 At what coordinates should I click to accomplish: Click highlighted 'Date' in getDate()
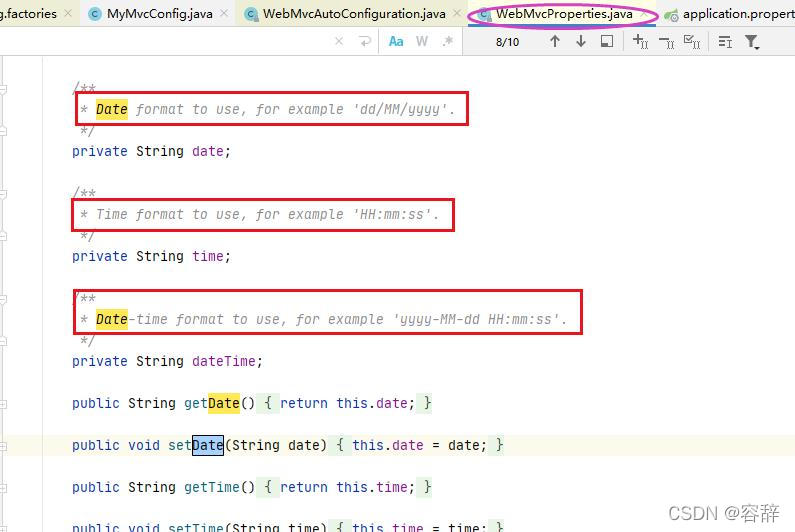point(224,404)
